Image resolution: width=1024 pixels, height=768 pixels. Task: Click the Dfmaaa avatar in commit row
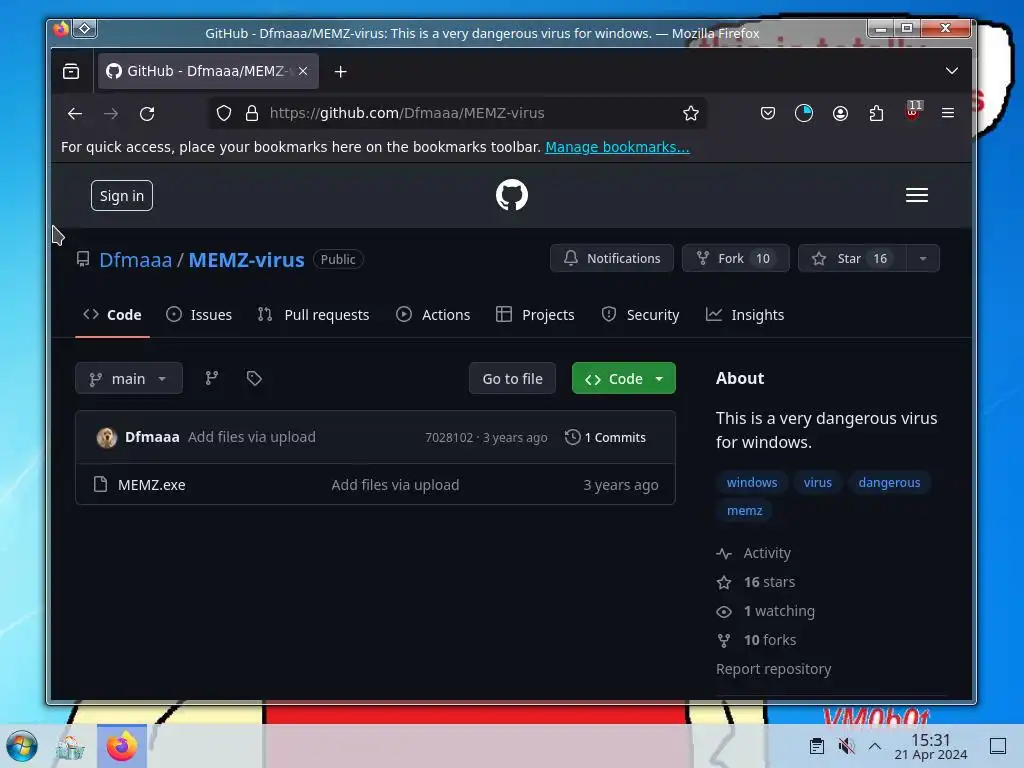106,438
